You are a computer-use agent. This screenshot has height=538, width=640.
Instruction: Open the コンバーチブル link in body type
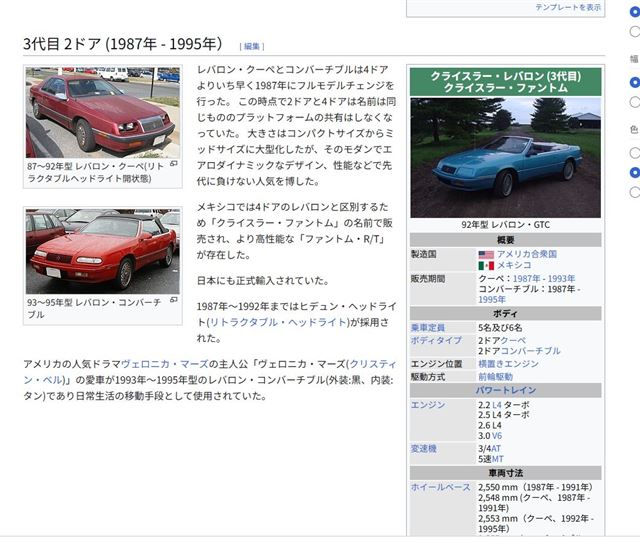[x=530, y=351]
